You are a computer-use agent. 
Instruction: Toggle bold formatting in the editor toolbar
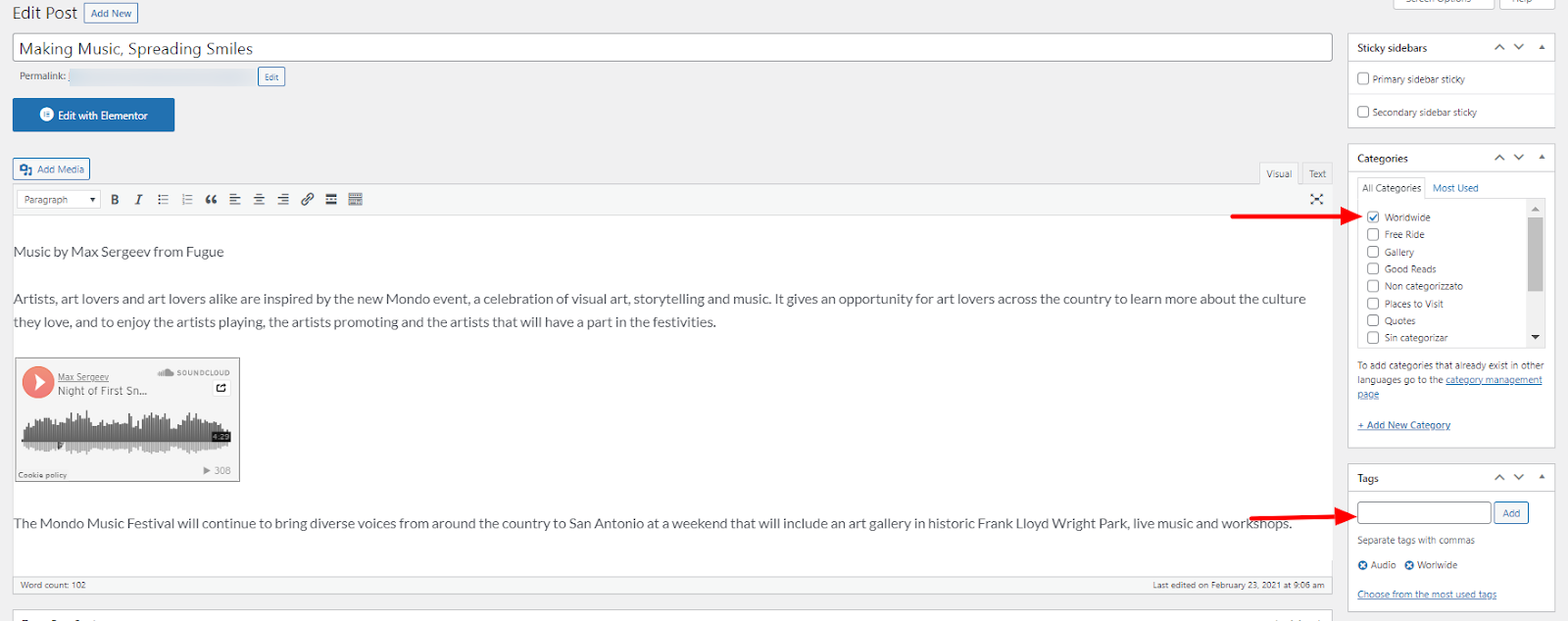click(x=115, y=200)
